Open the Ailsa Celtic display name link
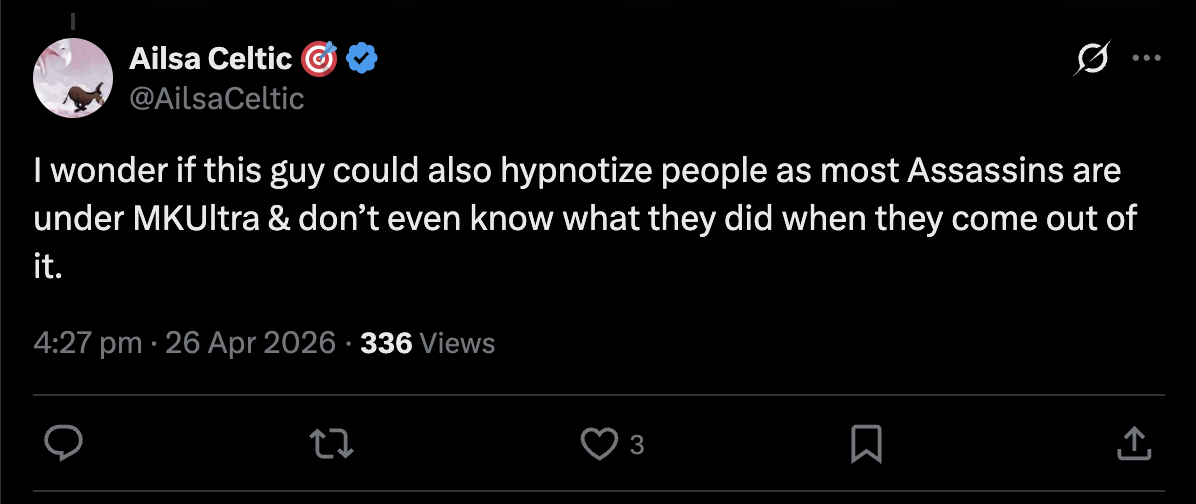Screen dimensions: 1196x504 click(212, 60)
